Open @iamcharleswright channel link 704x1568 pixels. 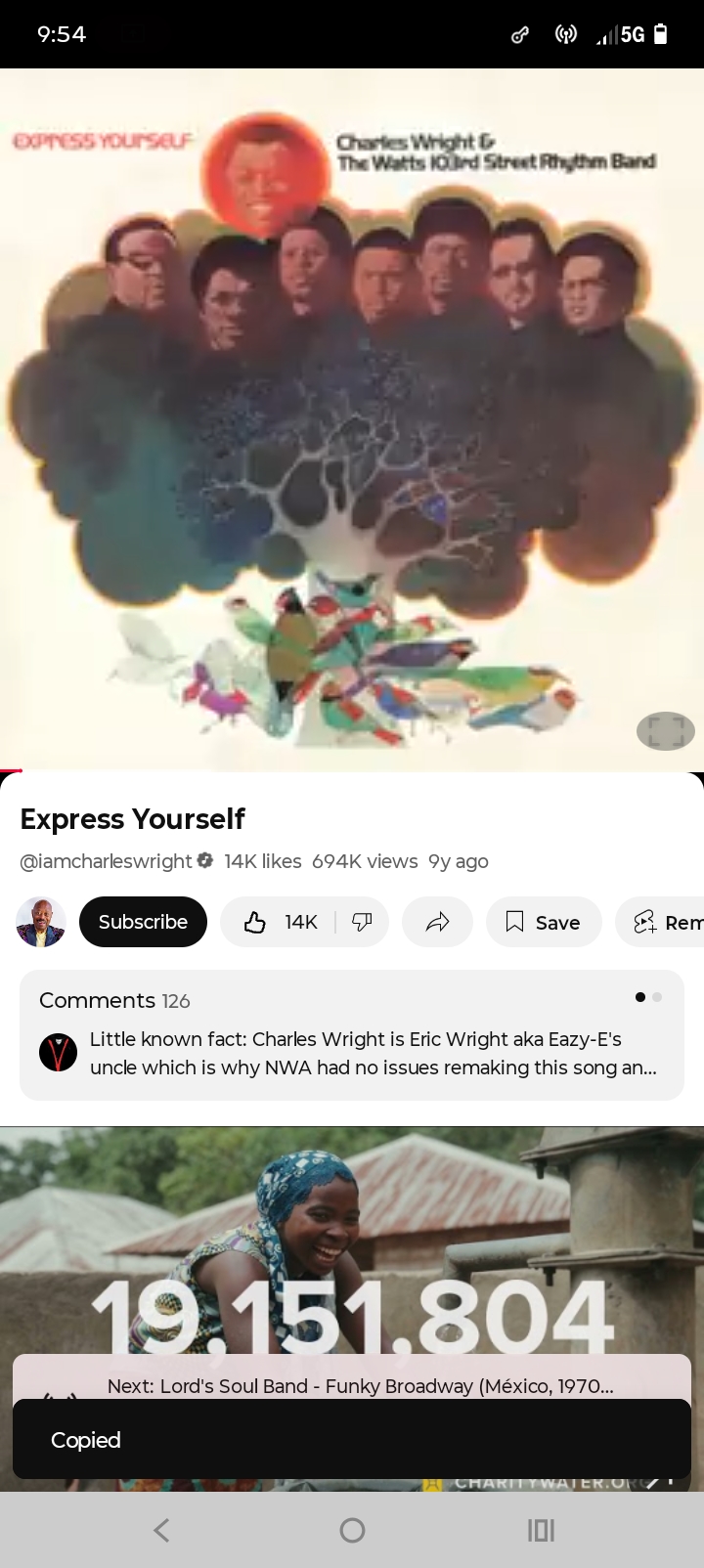(106, 861)
